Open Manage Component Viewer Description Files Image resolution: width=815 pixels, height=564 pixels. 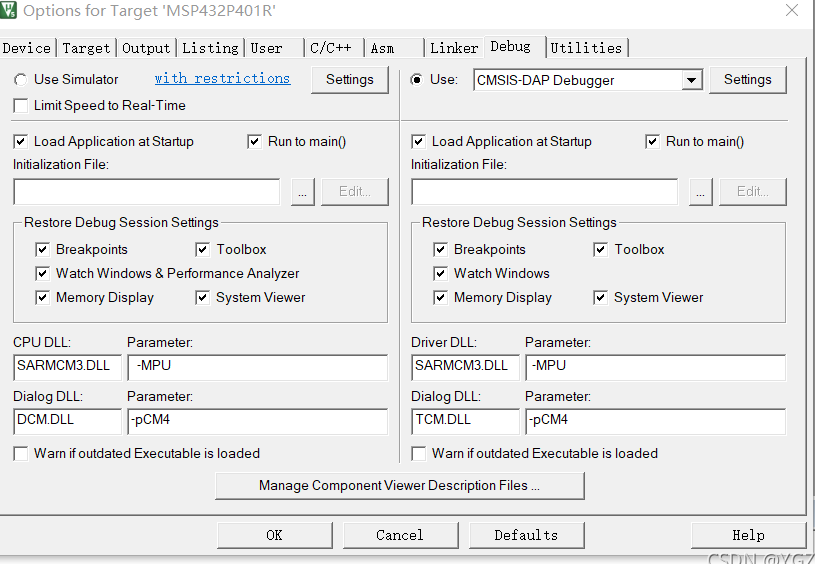(x=400, y=486)
